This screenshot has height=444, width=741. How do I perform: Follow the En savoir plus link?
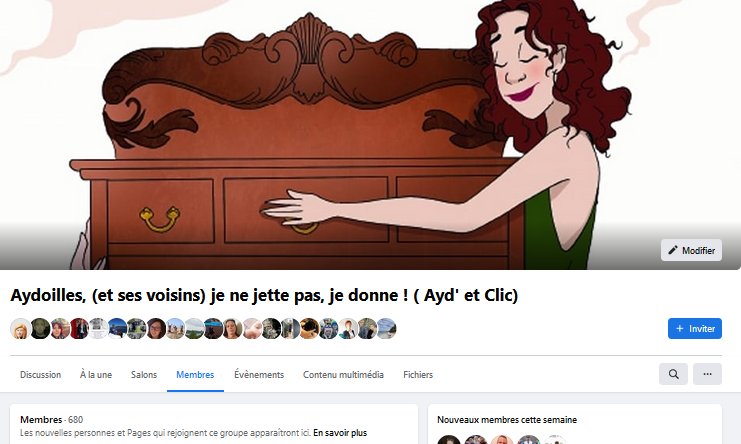pyautogui.click(x=340, y=433)
